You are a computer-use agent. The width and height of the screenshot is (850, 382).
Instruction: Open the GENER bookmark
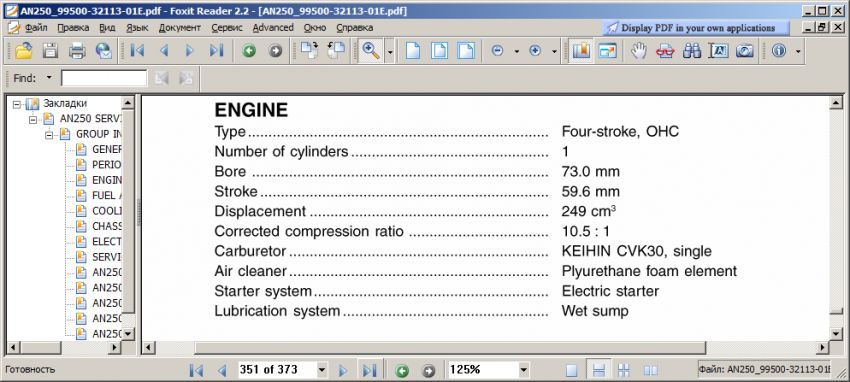[x=106, y=149]
